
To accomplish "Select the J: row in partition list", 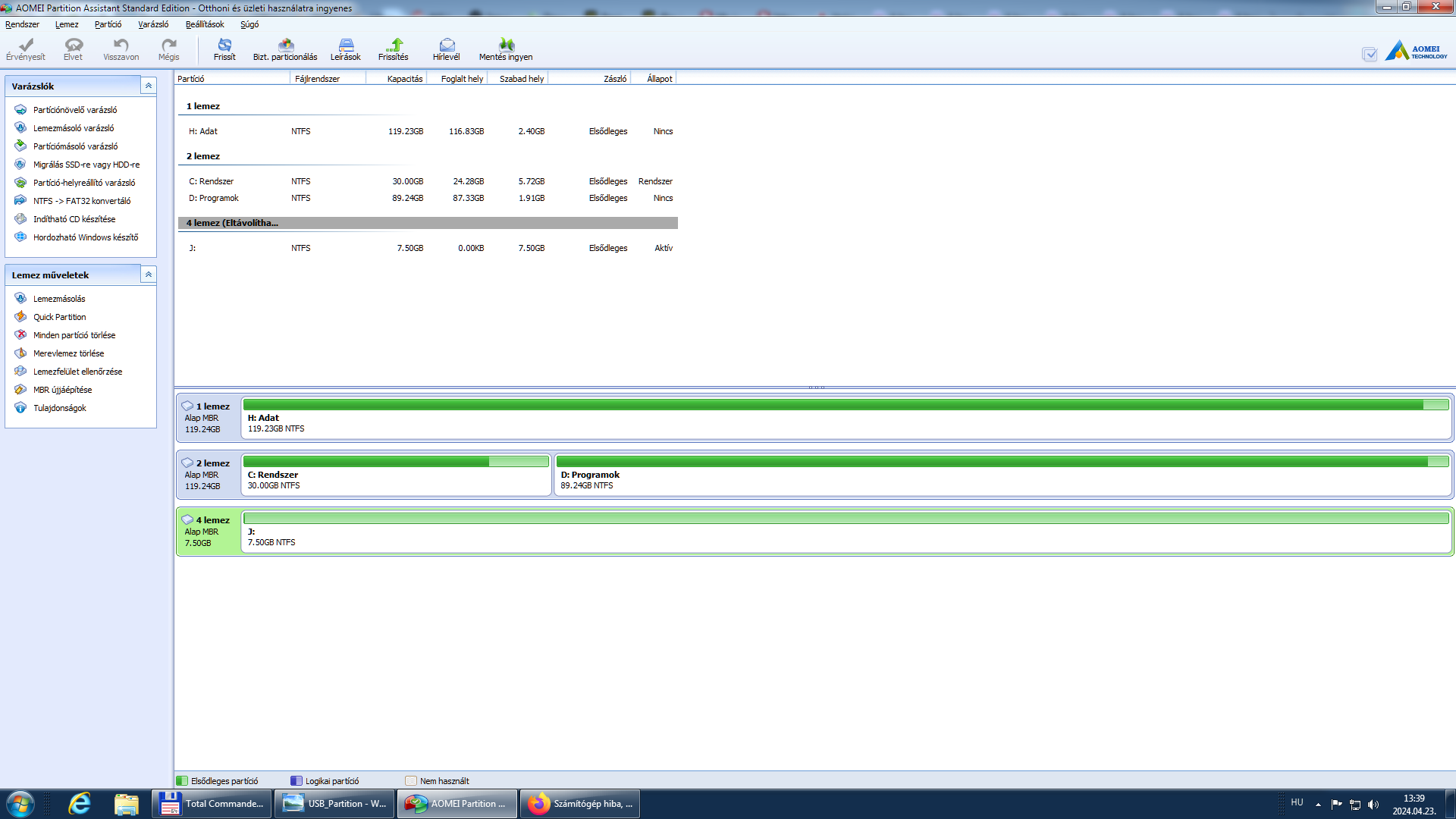I will tap(428, 248).
